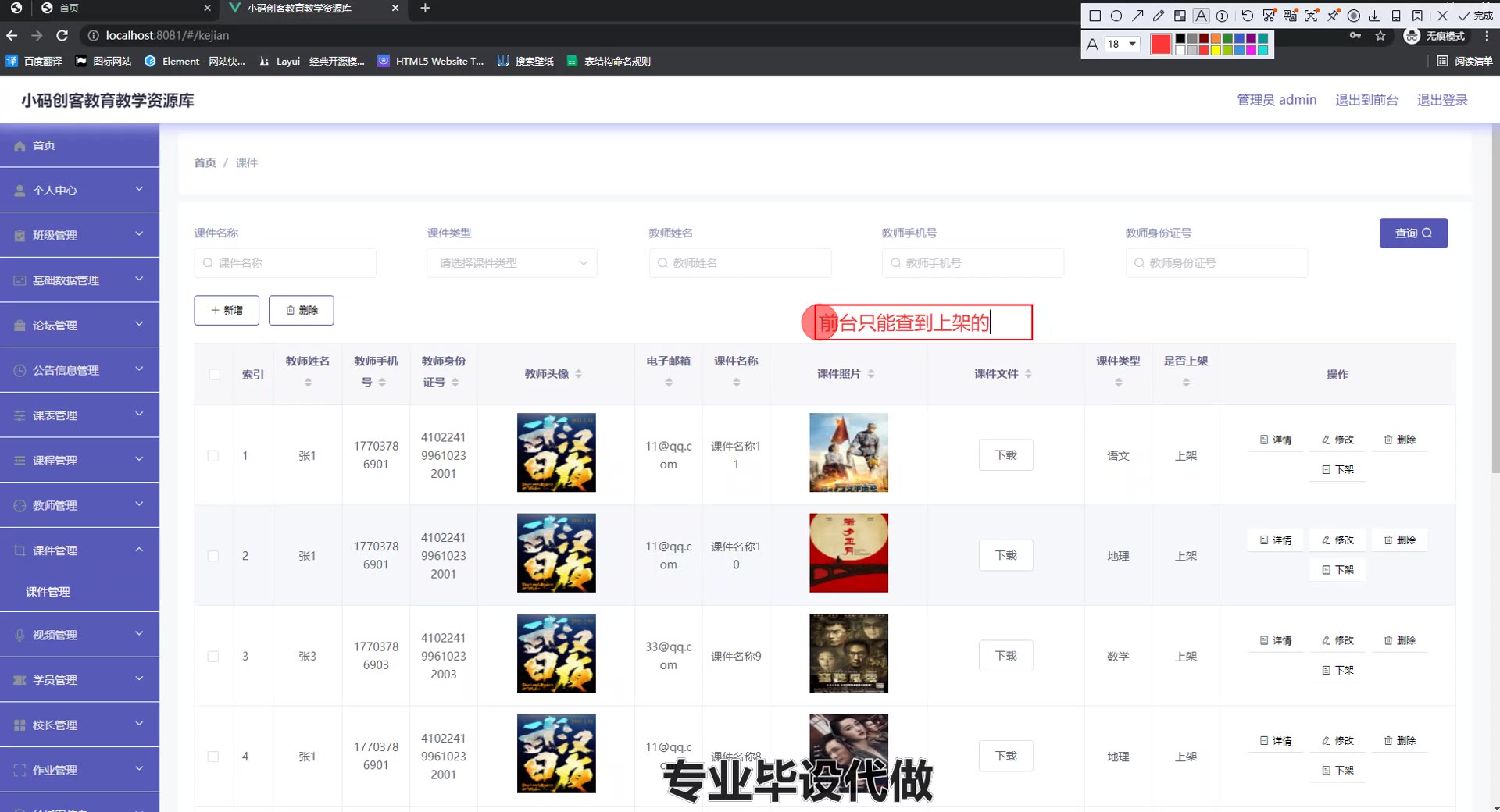Pick the yellow color swatch
This screenshot has height=812, width=1500.
point(1216,50)
